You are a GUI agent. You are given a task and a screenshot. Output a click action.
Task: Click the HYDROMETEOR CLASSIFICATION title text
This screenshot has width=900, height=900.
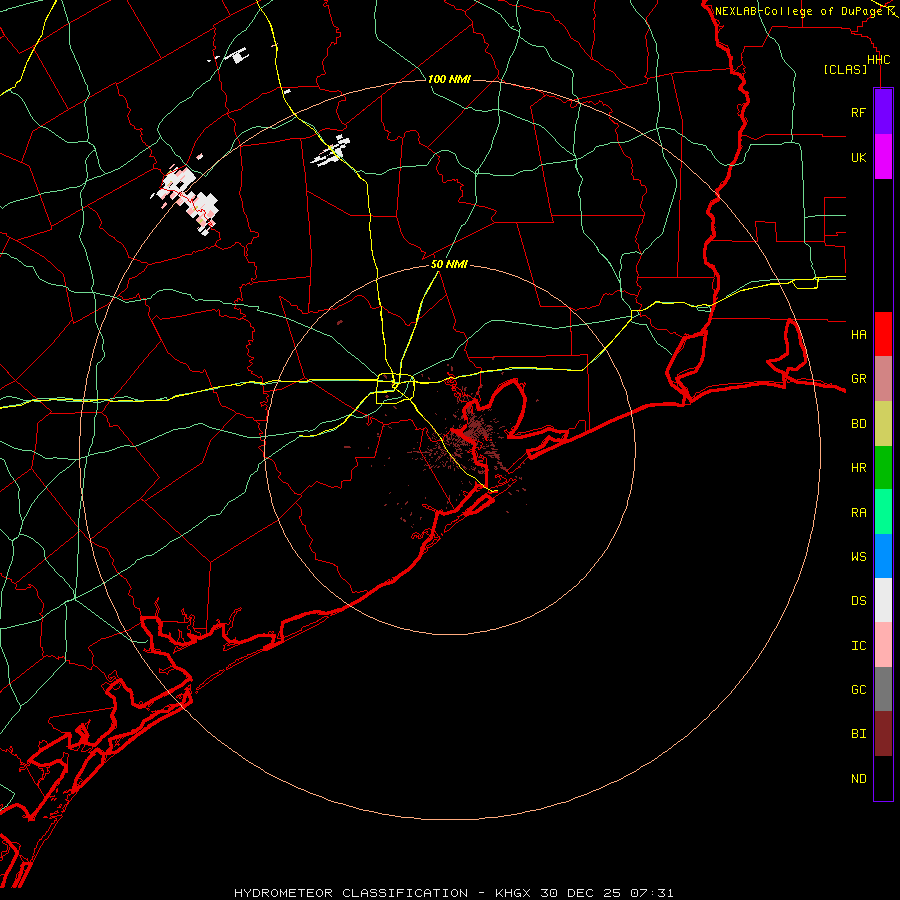[x=351, y=893]
